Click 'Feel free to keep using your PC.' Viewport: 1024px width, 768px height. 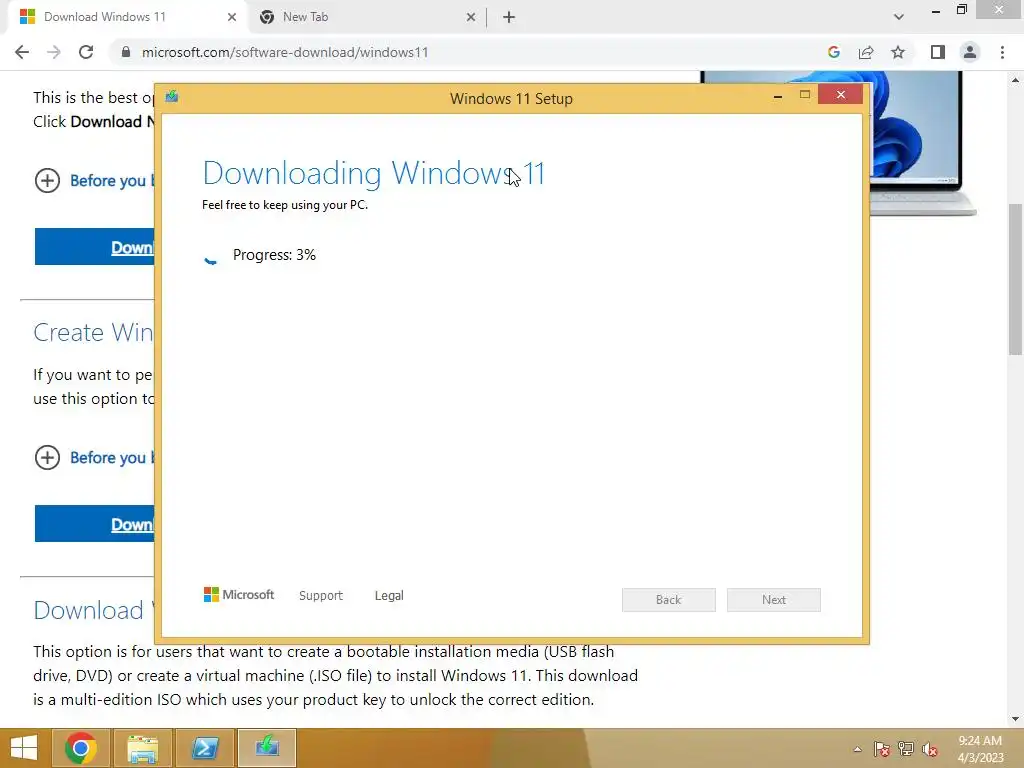tap(285, 205)
